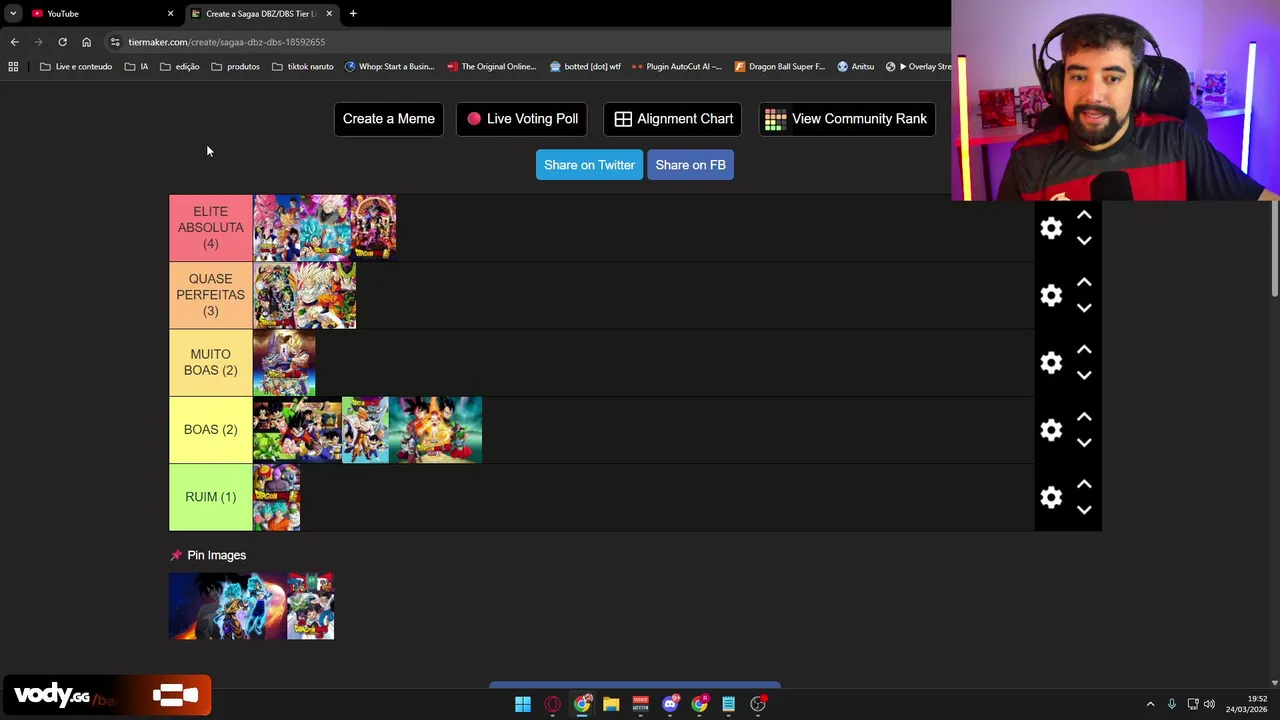Viewport: 1280px width, 720px height.
Task: Move QUASE PERFEITAS tier down with chevron
Action: [x=1084, y=308]
